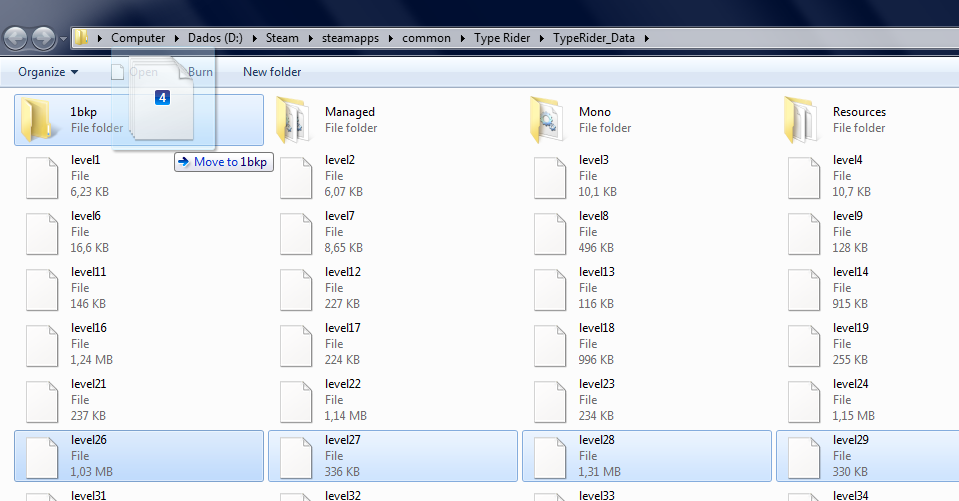Click the 1,24 MB size of level16

[92, 360]
